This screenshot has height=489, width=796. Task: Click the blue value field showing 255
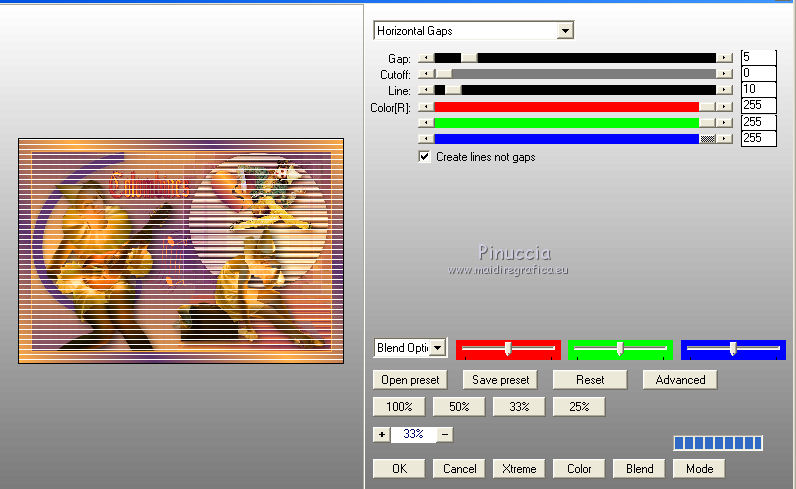click(758, 138)
